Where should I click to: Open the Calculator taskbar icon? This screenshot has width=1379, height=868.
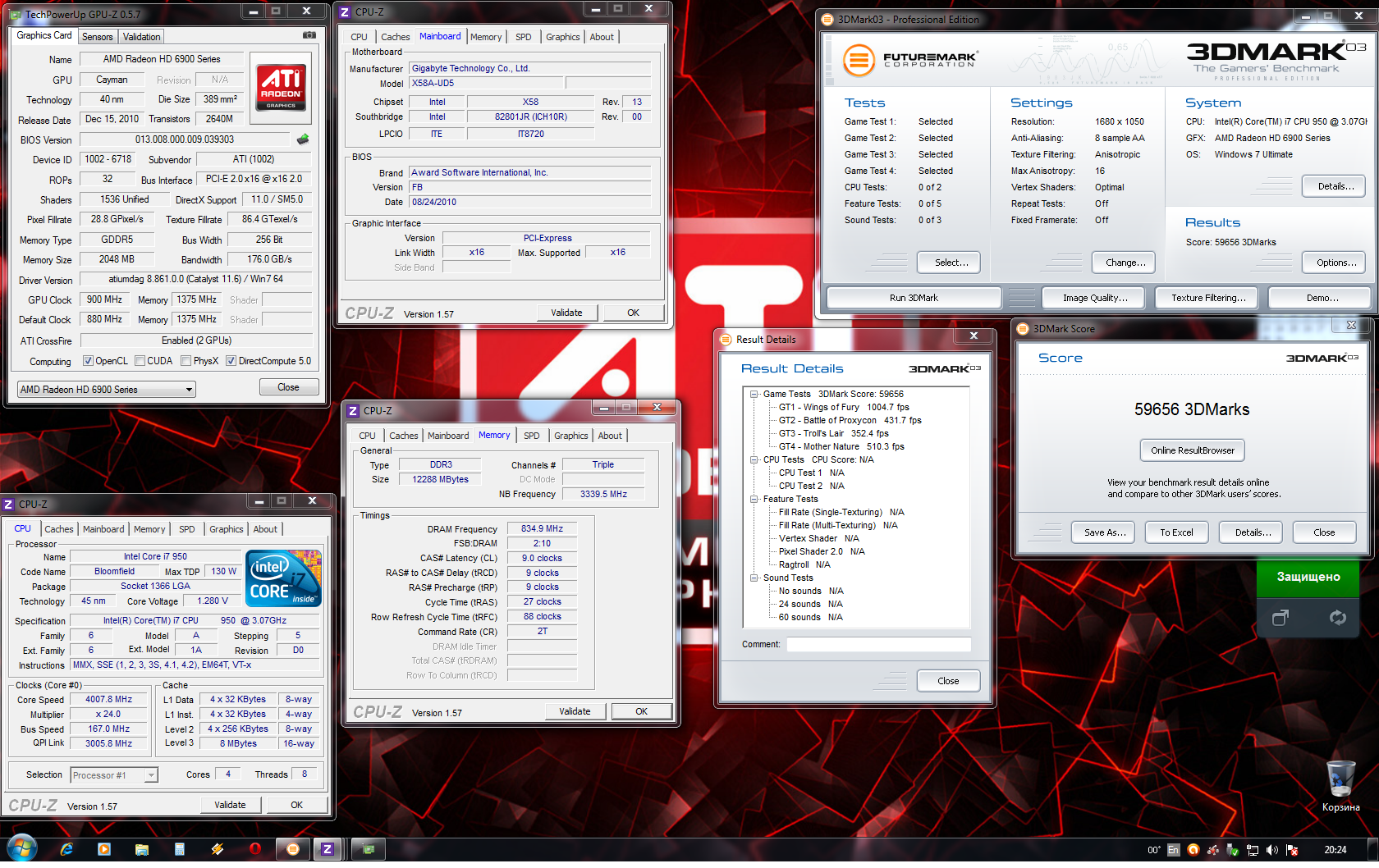pos(180,849)
